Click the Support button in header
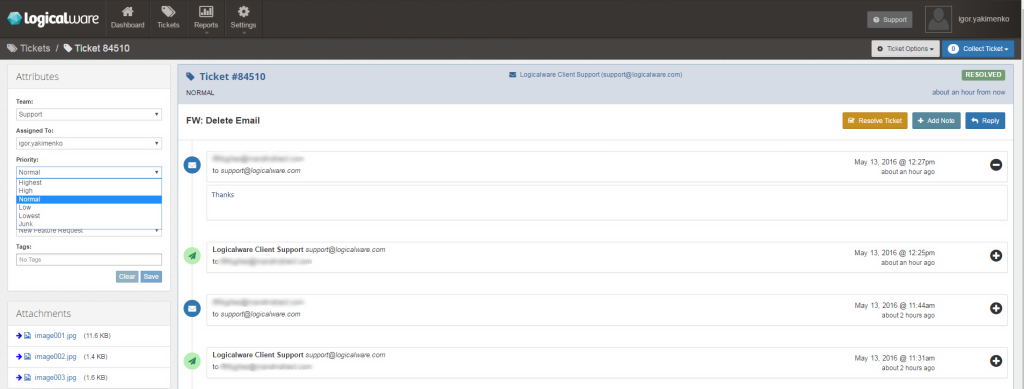Viewport: 1024px width, 389px height. tap(889, 20)
